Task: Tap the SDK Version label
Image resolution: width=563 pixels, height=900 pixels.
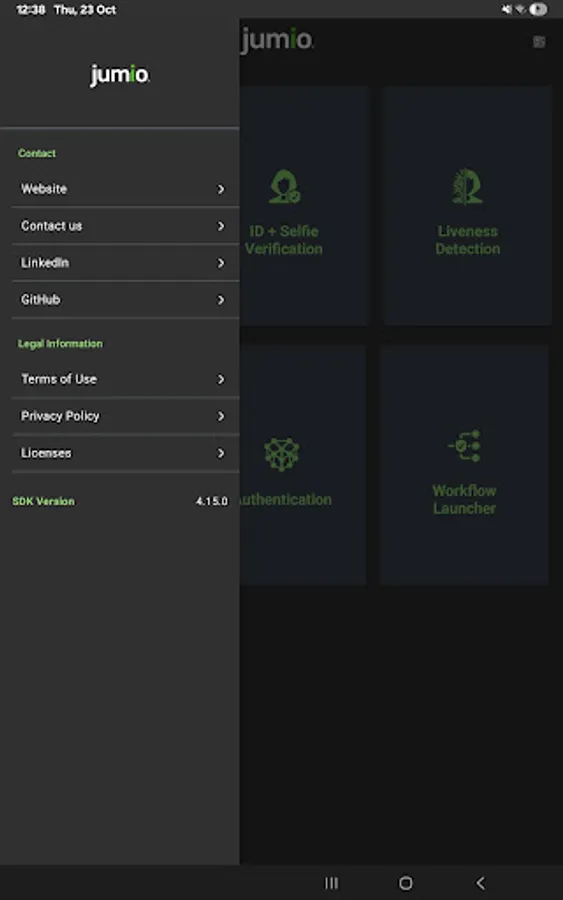Action: tap(44, 501)
